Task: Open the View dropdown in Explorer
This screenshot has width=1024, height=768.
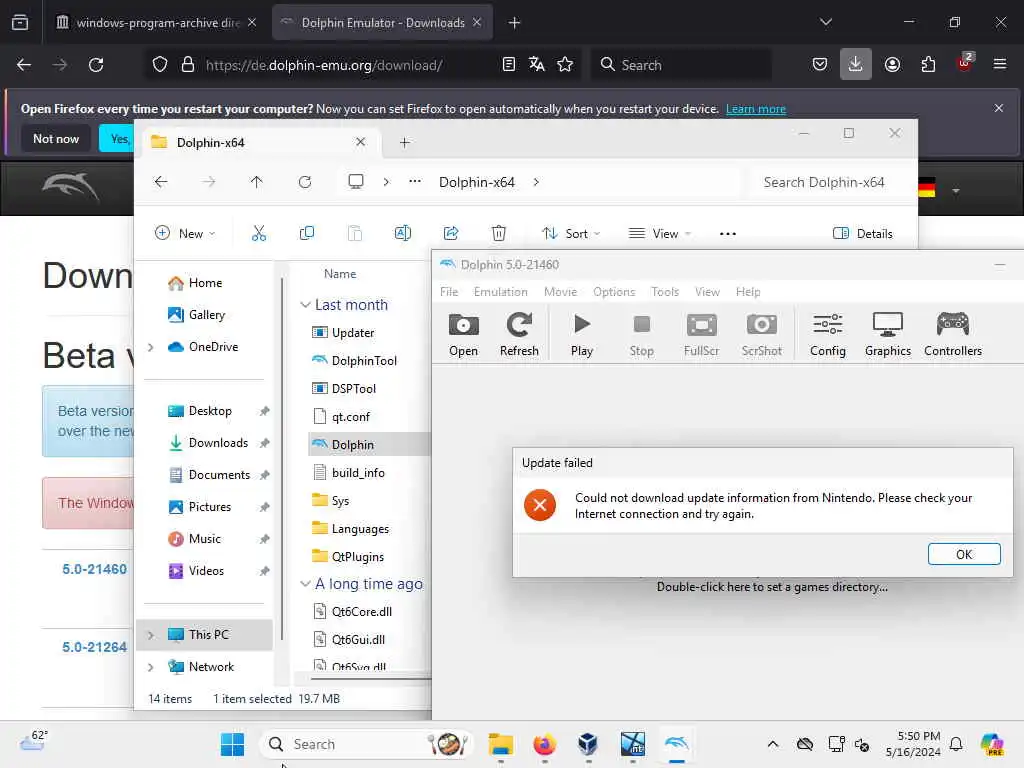Action: [x=660, y=233]
